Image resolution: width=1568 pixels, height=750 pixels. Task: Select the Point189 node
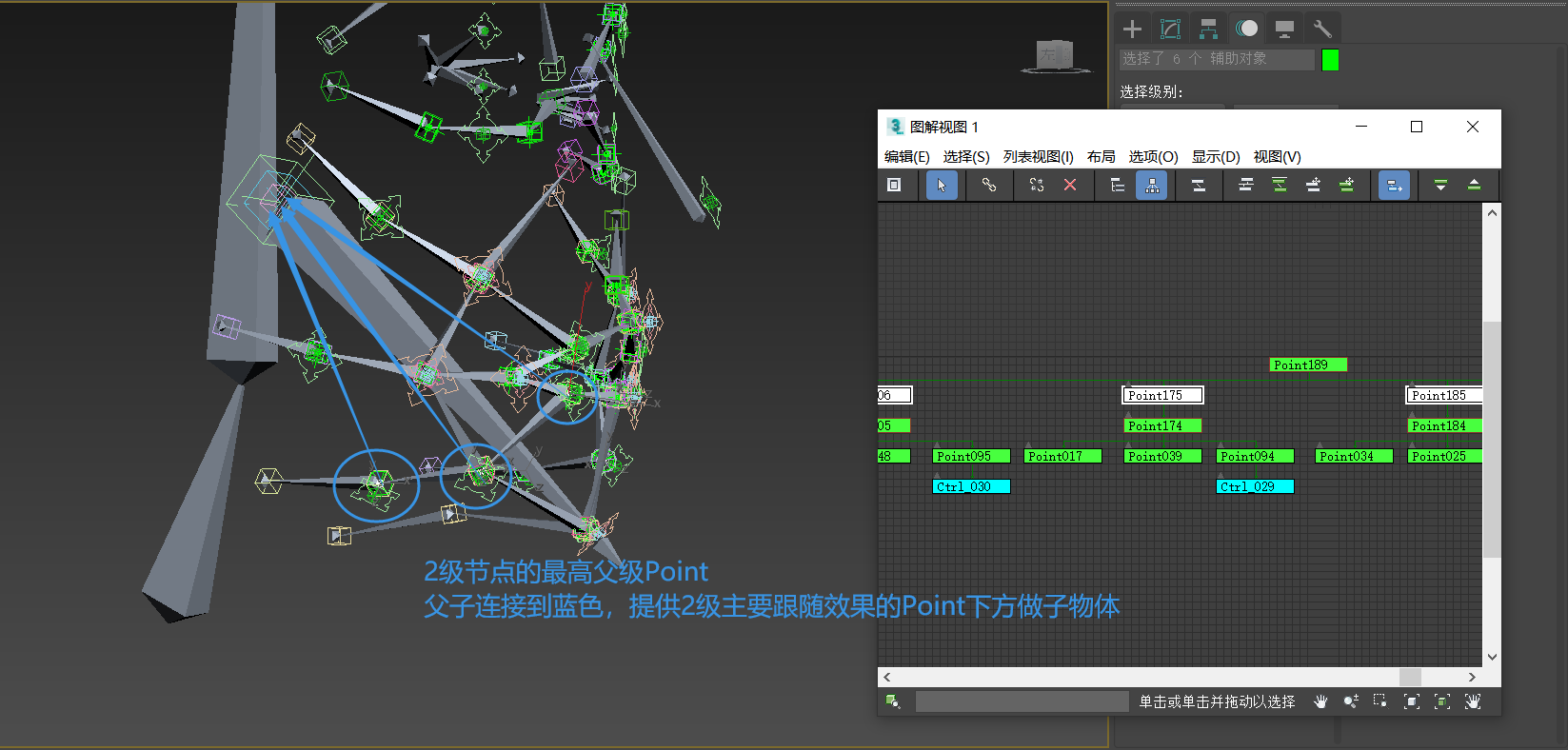tap(1308, 365)
